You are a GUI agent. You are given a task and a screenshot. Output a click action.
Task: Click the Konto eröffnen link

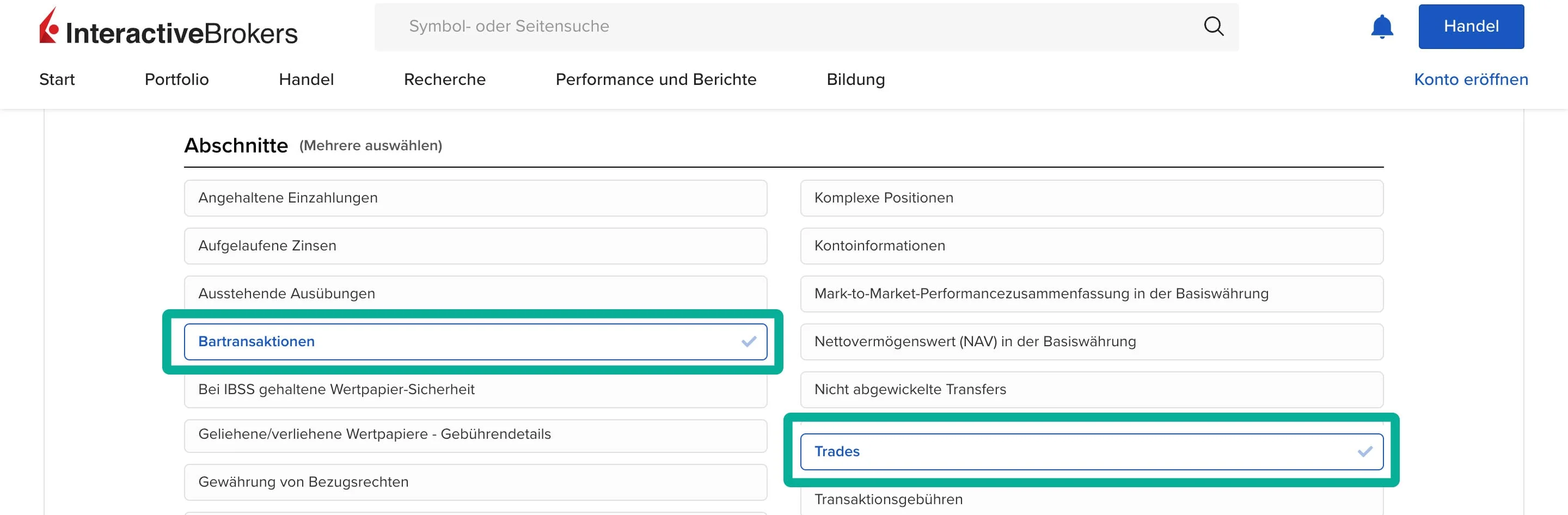(x=1470, y=79)
